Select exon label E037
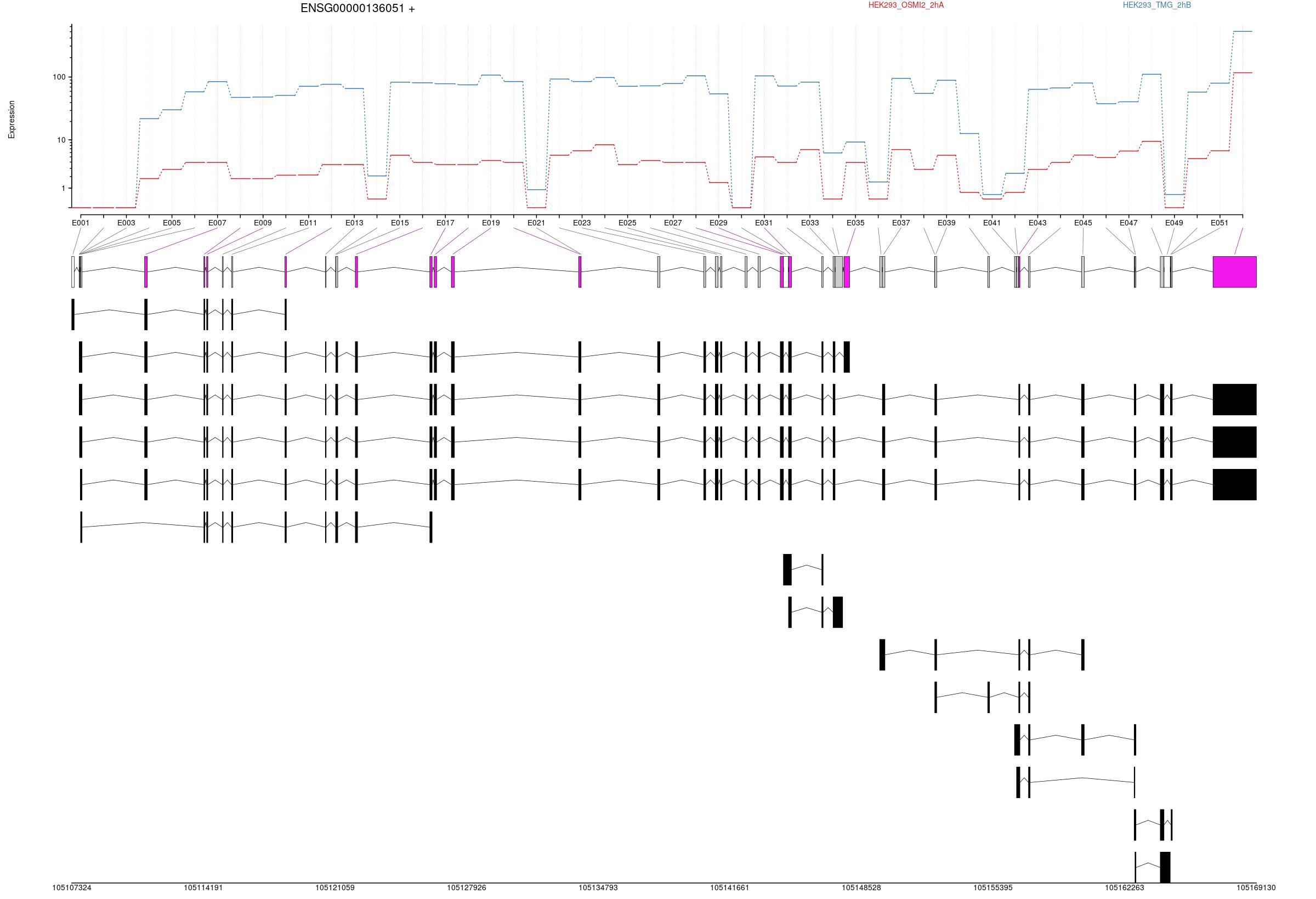This screenshot has width=1316, height=899. [x=901, y=223]
